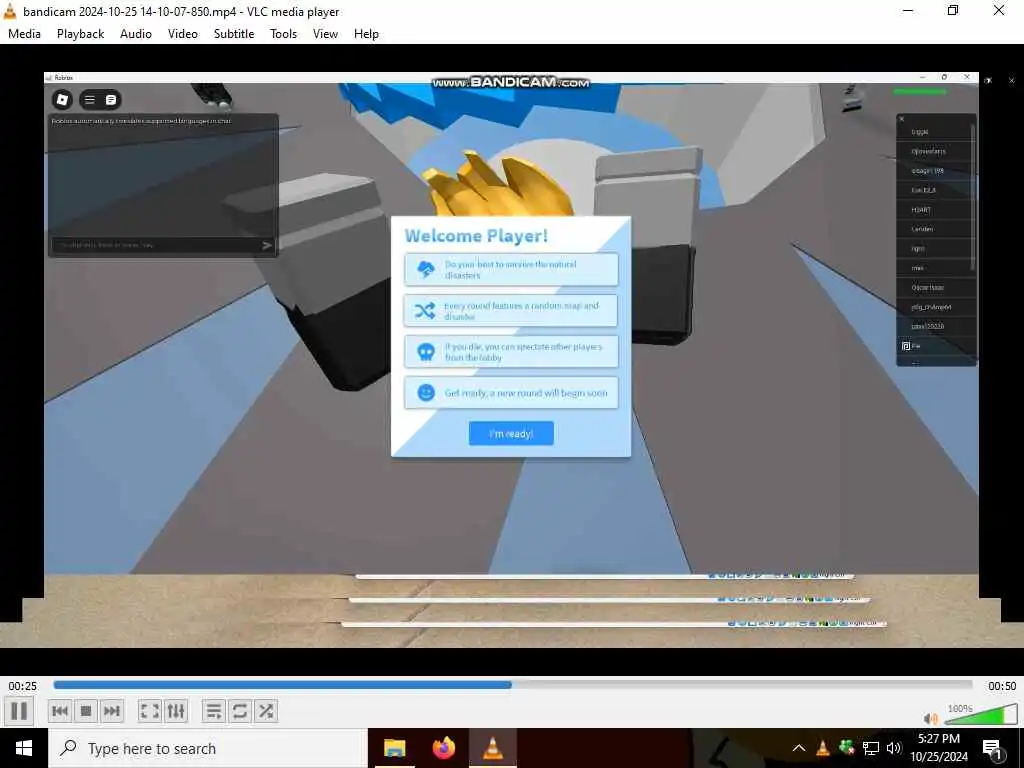This screenshot has height=768, width=1024.
Task: Click the VLC cone icon in the system tray
Action: [x=823, y=748]
